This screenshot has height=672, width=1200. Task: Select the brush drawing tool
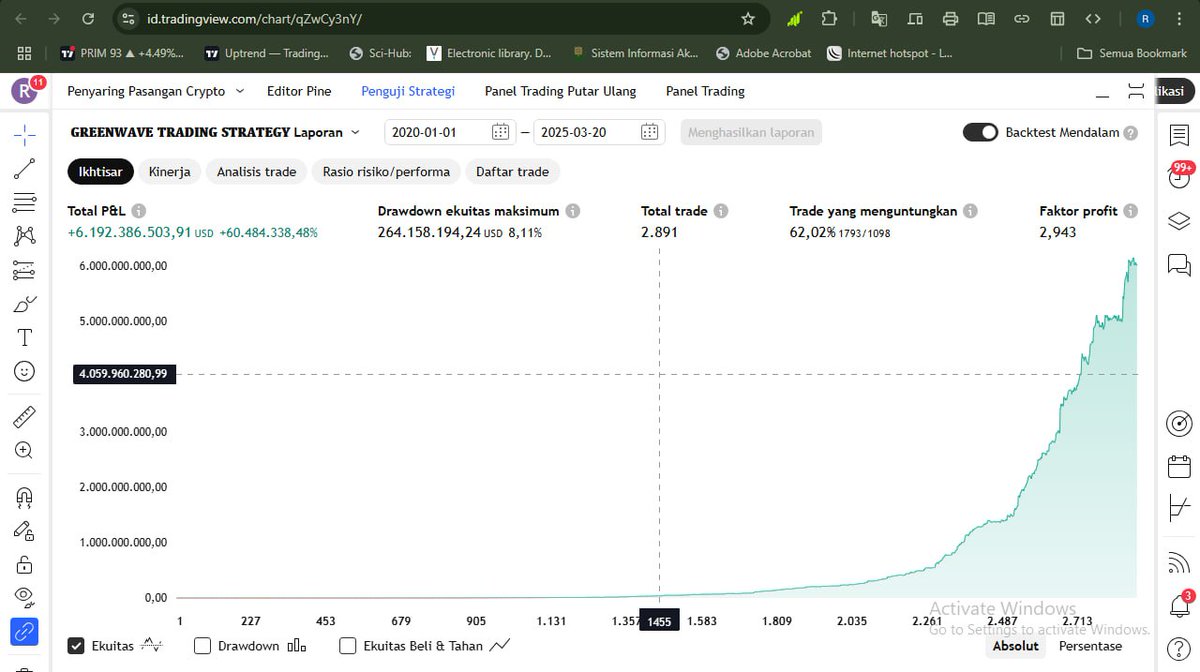tap(24, 304)
